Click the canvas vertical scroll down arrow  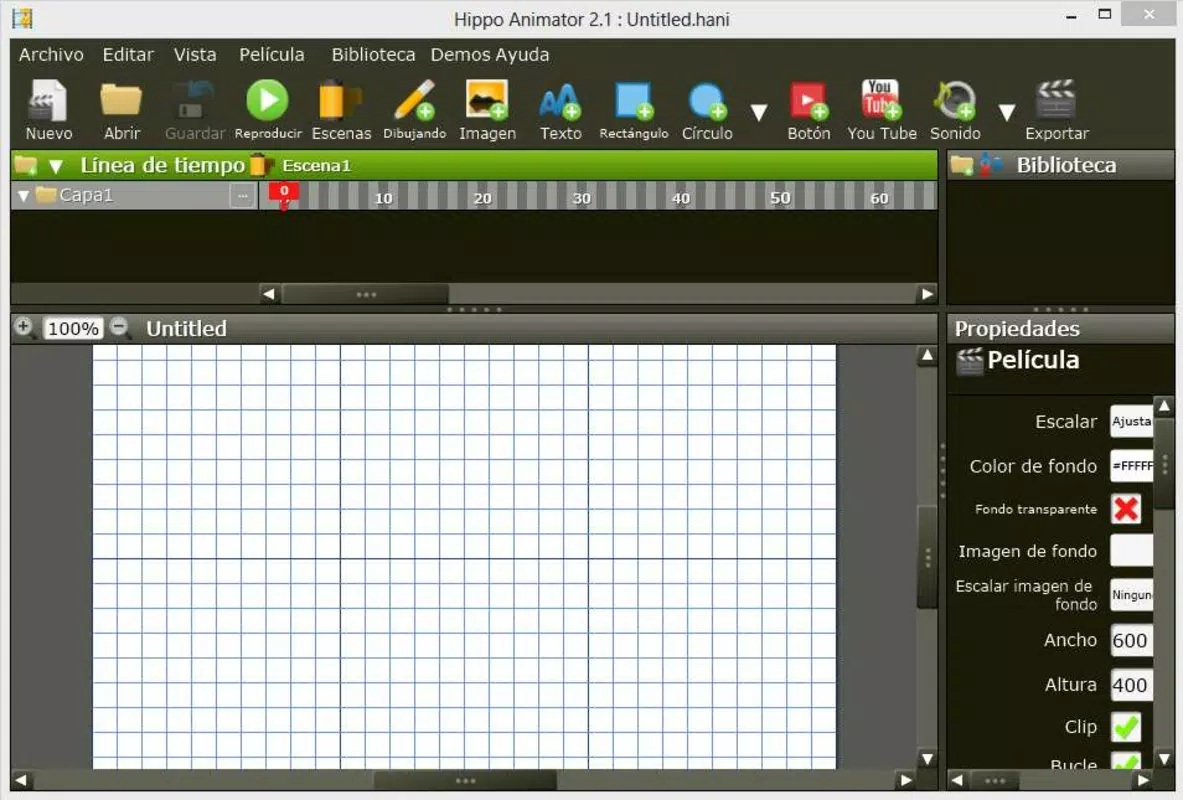927,758
